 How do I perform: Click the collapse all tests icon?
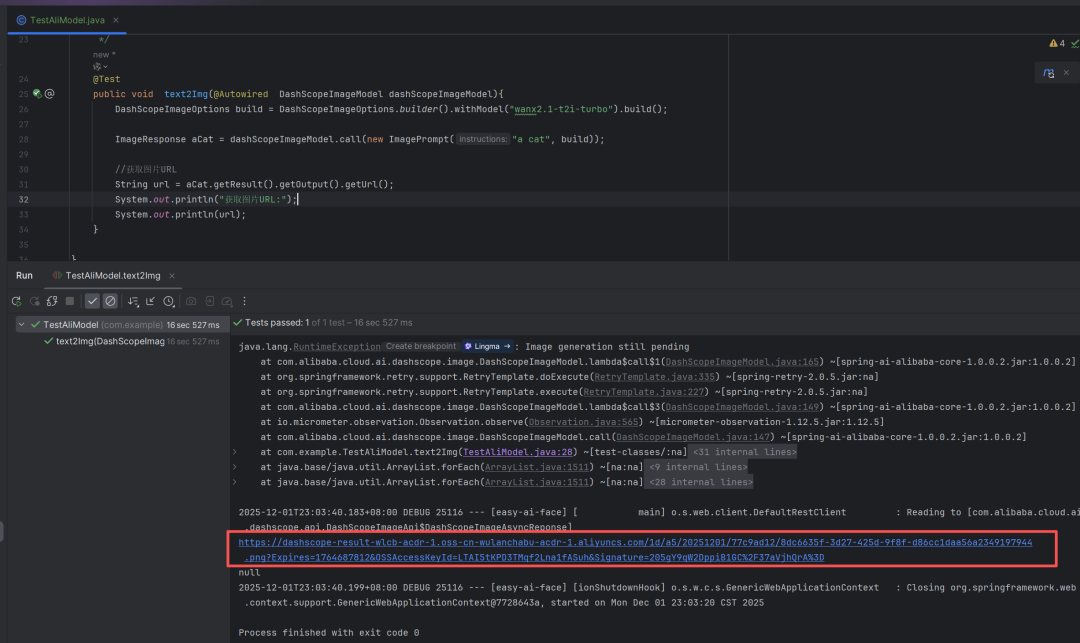point(151,301)
